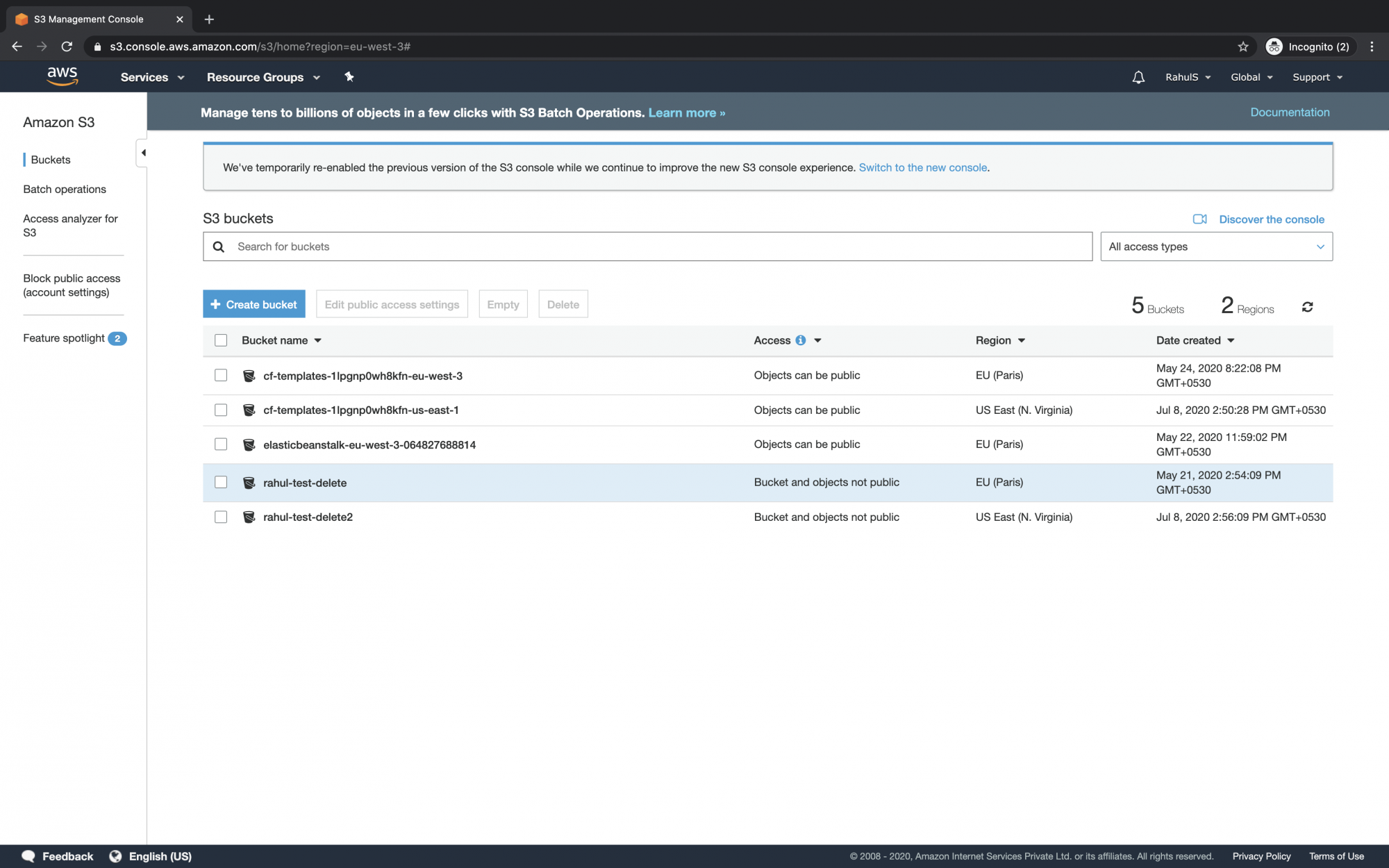Viewport: 1389px width, 868px height.
Task: Click the refresh buckets icon
Action: (1308, 306)
